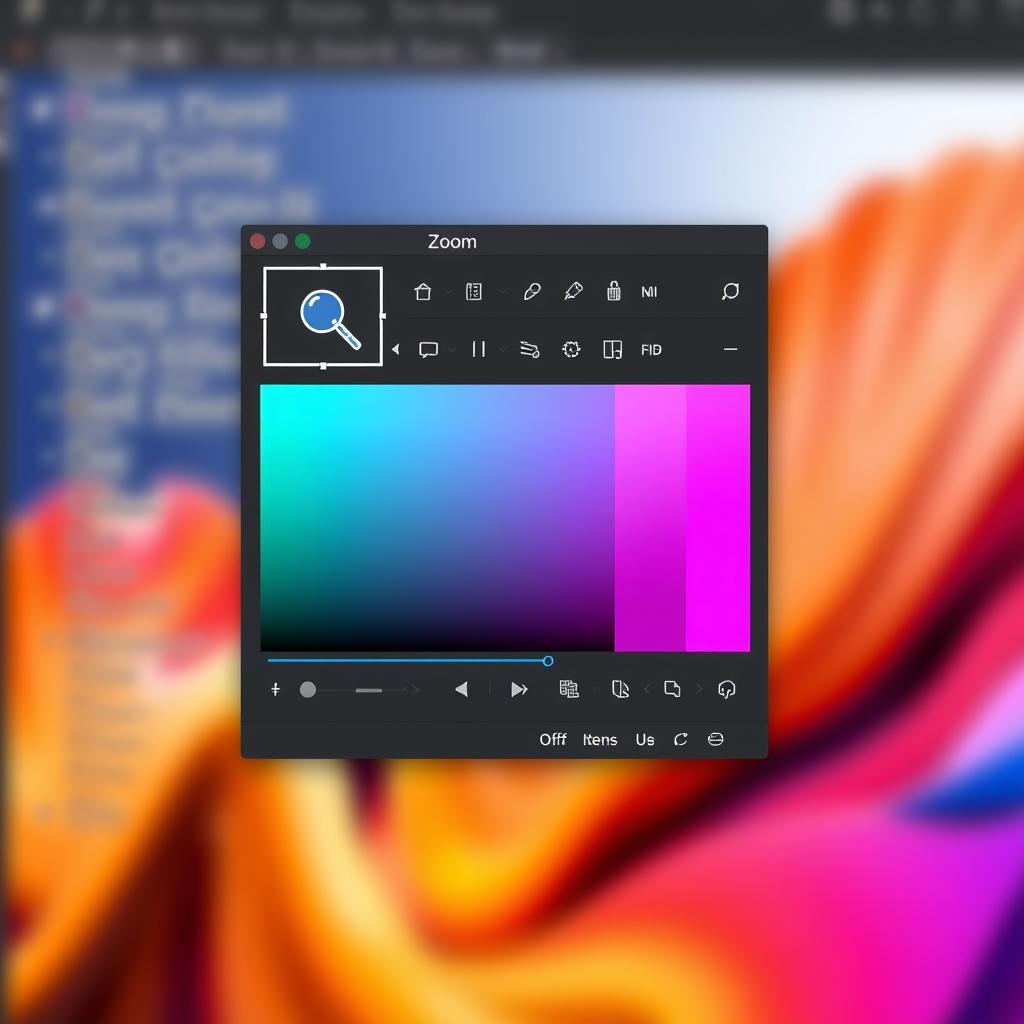
Task: Choose the light magenta strip swatch
Action: [650, 518]
